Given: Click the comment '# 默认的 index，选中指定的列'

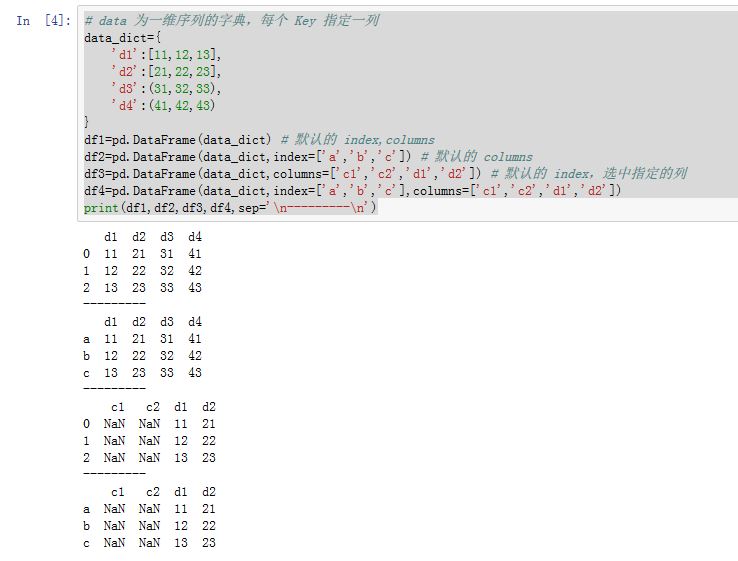Looking at the screenshot, I should [x=589, y=174].
